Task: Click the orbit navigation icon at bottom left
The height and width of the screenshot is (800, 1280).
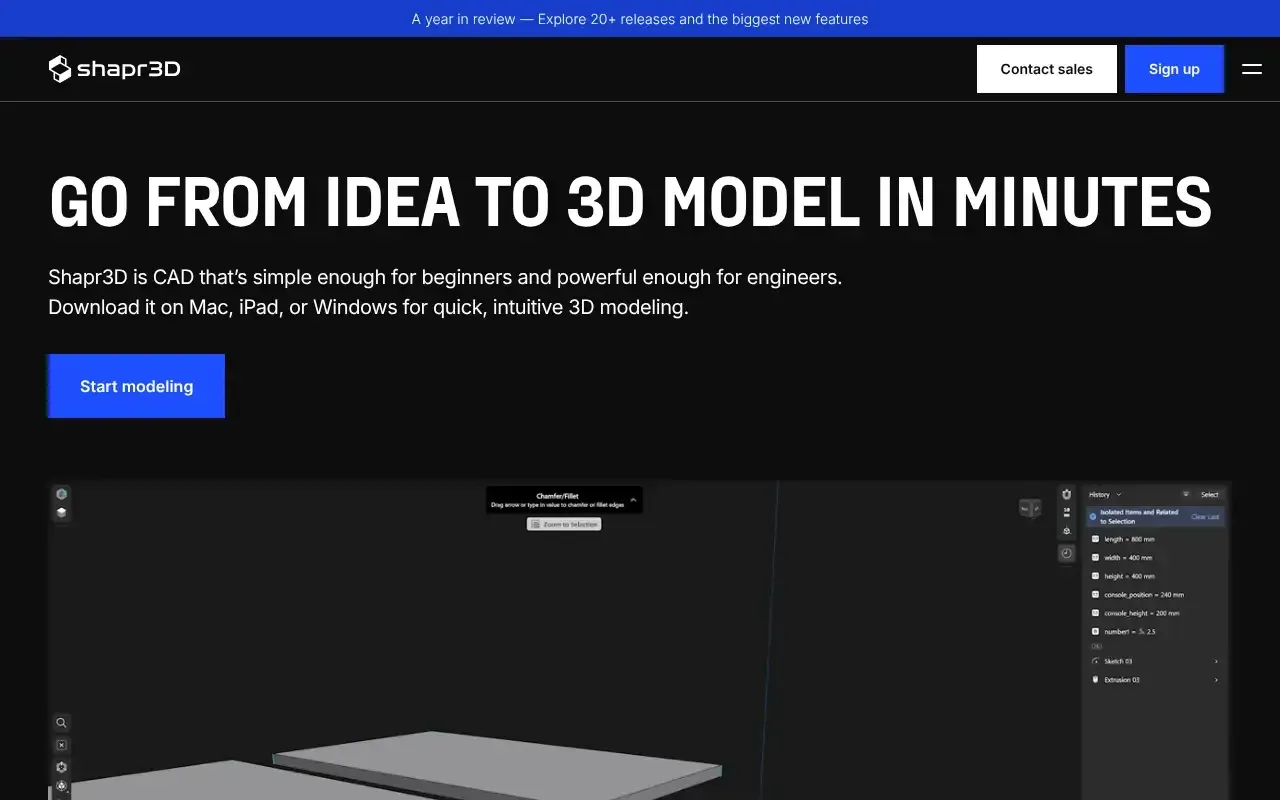Action: click(x=61, y=787)
